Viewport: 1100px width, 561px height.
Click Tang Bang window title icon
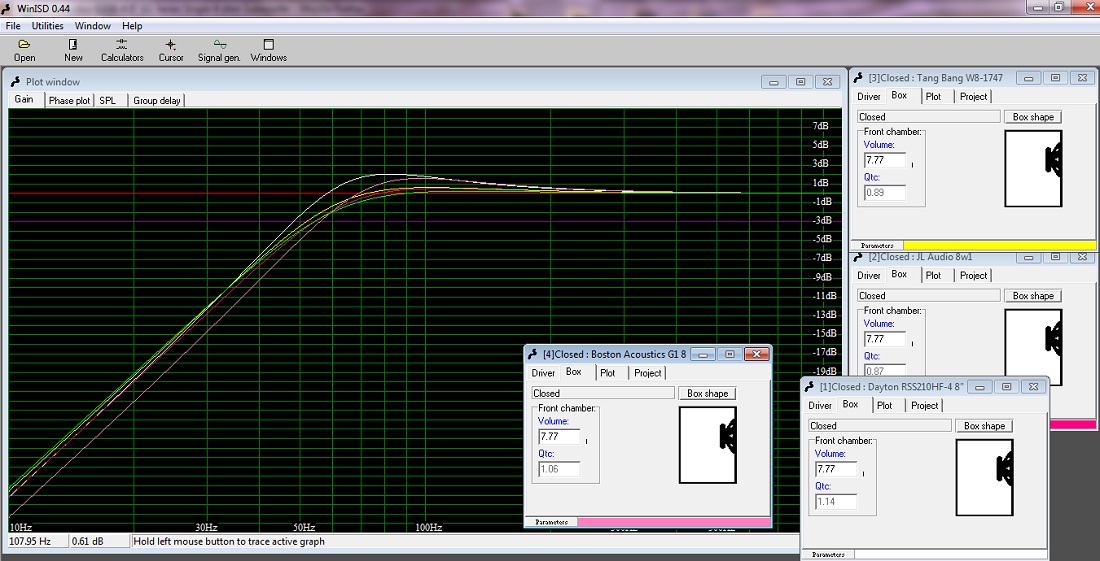pos(859,78)
